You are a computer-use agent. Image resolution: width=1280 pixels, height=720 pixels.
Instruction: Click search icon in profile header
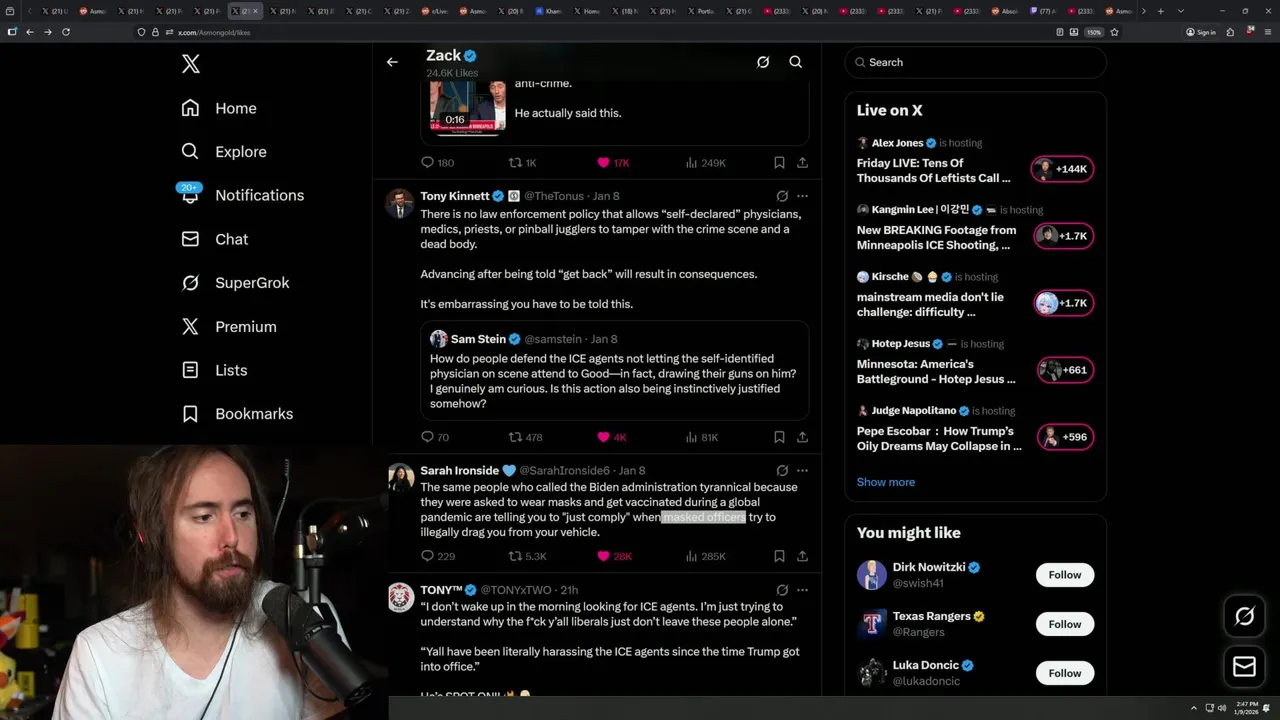pyautogui.click(x=796, y=62)
